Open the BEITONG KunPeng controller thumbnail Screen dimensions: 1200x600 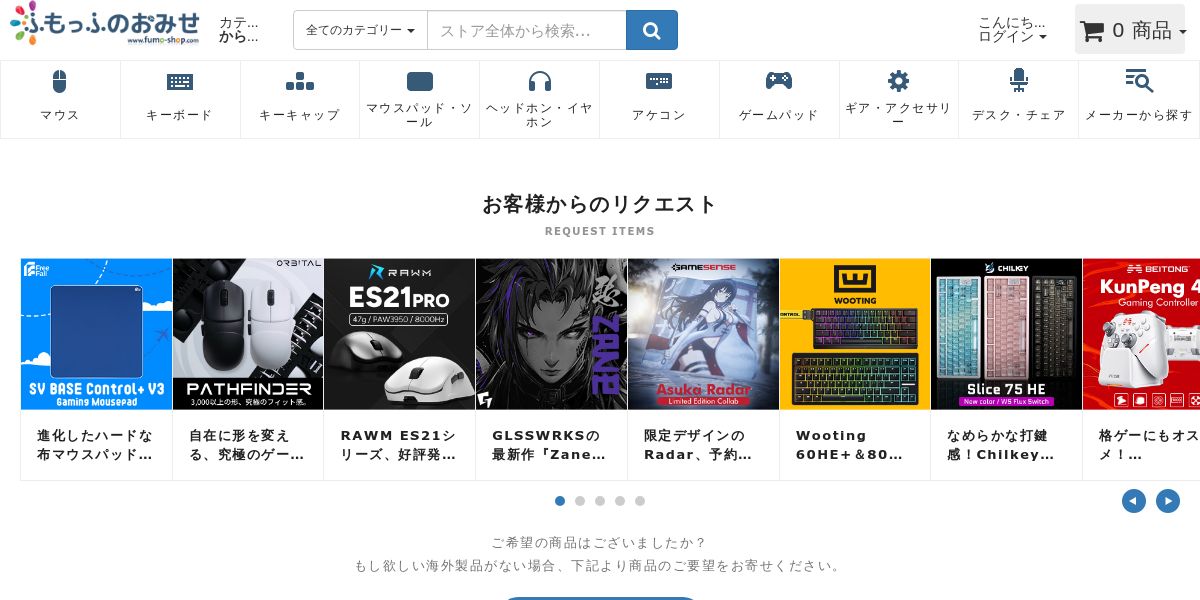point(1141,334)
